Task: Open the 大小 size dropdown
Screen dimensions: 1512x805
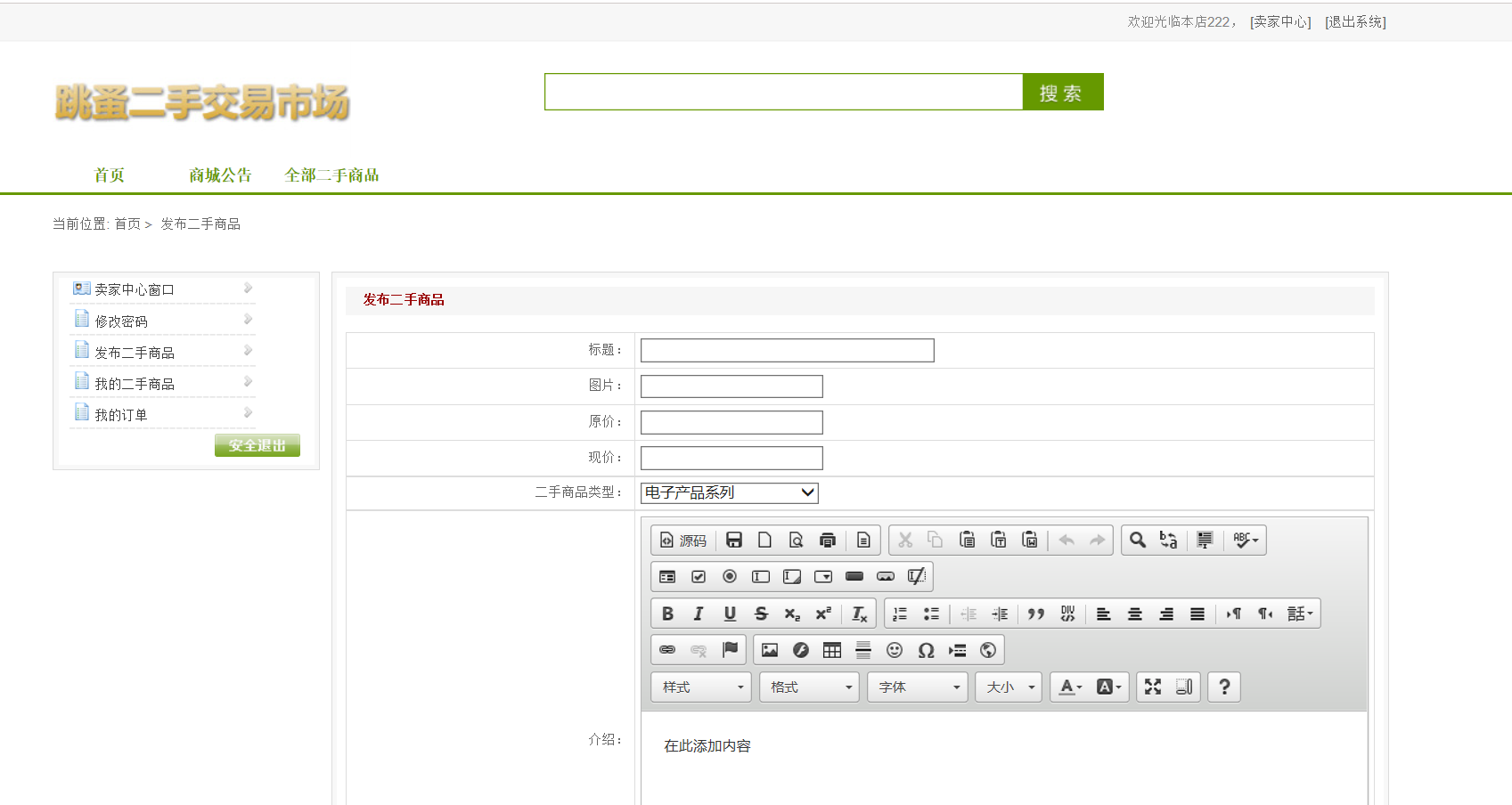Action: (x=1009, y=687)
